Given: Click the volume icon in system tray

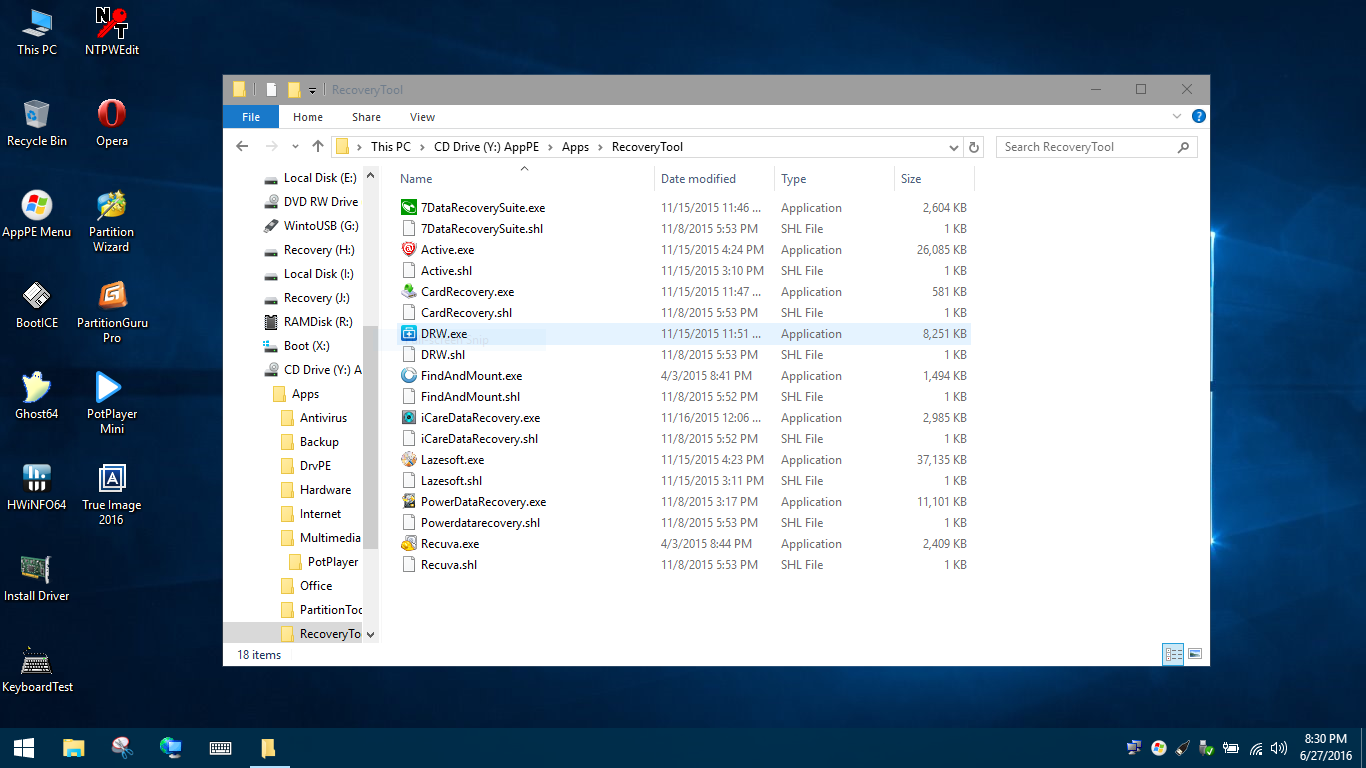Looking at the screenshot, I should [1279, 748].
